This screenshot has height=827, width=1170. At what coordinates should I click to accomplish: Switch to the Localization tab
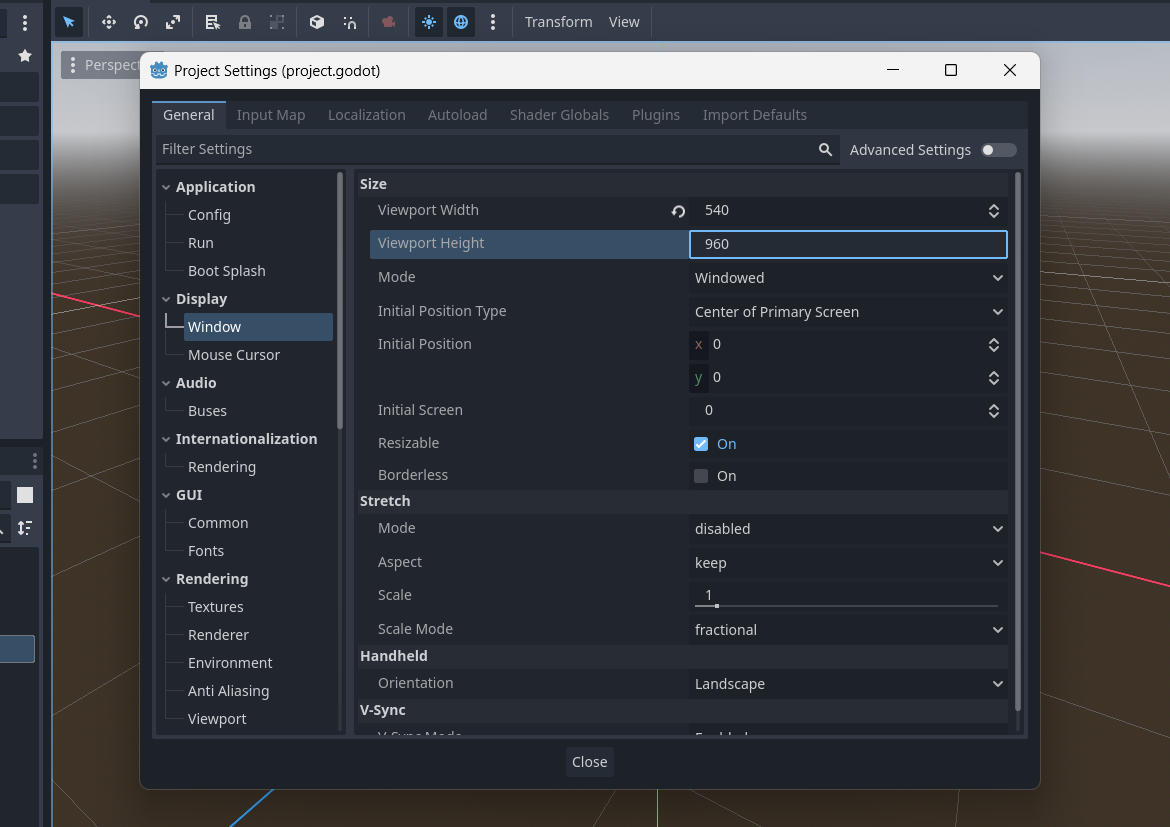click(x=366, y=115)
